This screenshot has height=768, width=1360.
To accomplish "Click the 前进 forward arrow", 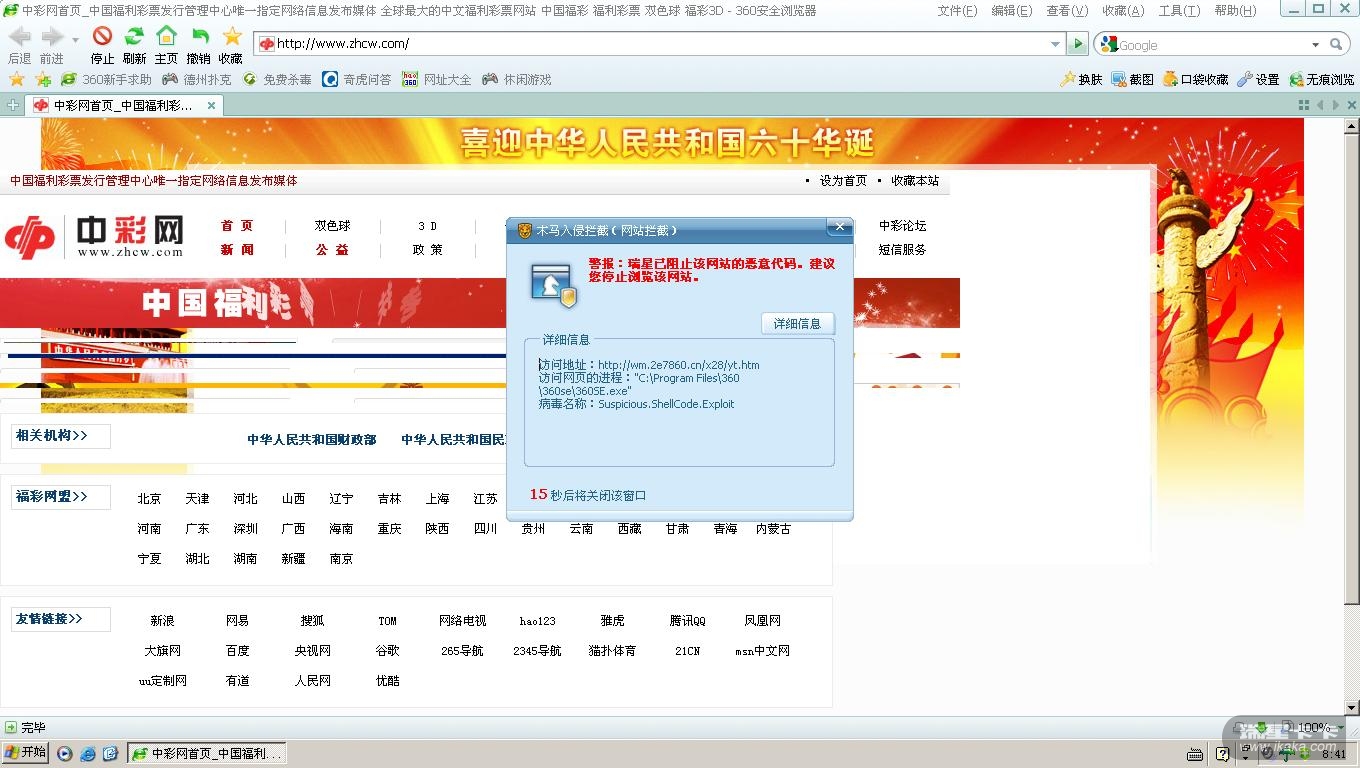I will pyautogui.click(x=52, y=38).
